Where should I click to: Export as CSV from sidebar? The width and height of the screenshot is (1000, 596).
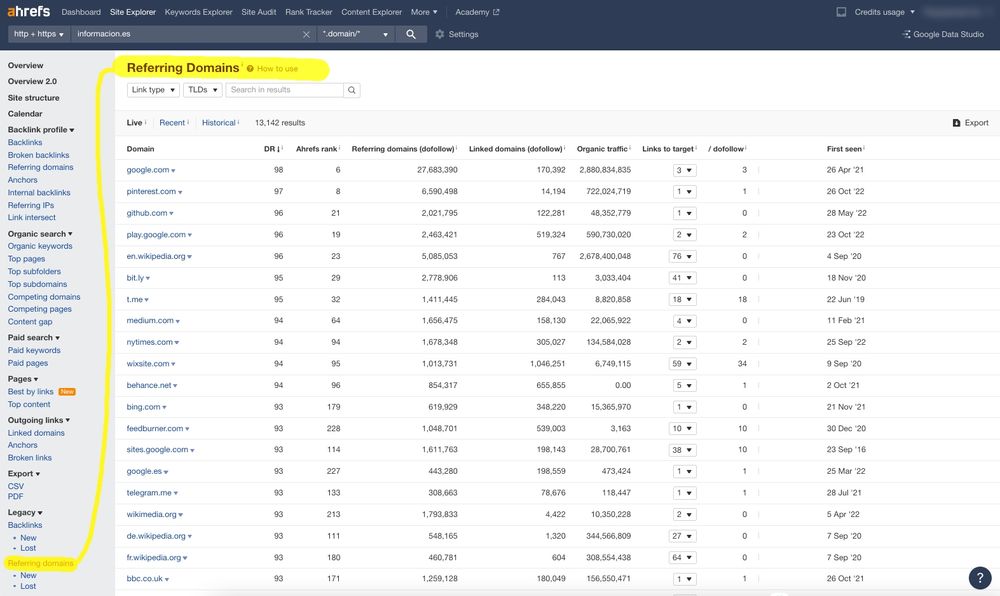tap(16, 486)
